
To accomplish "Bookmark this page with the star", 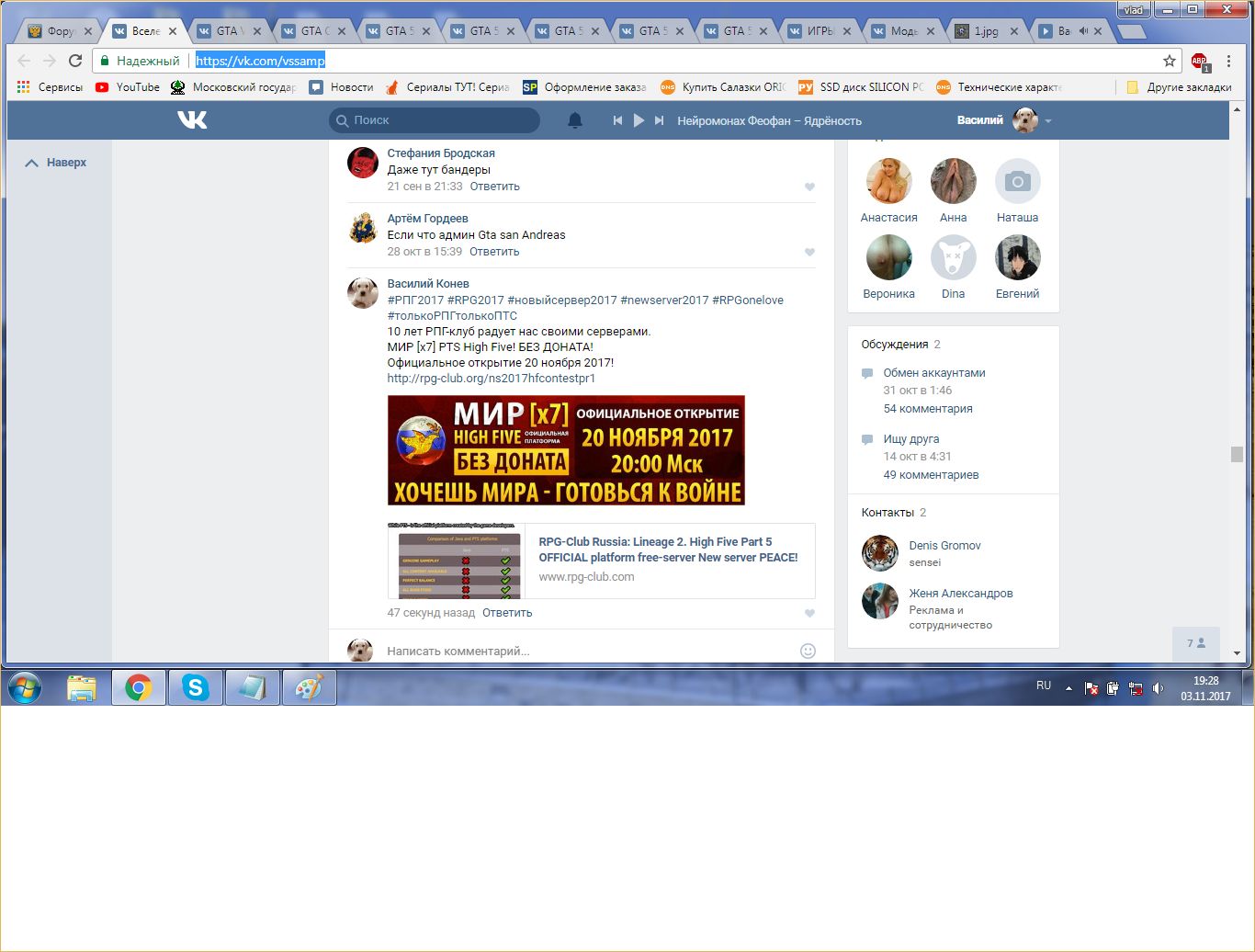I will click(x=1170, y=61).
